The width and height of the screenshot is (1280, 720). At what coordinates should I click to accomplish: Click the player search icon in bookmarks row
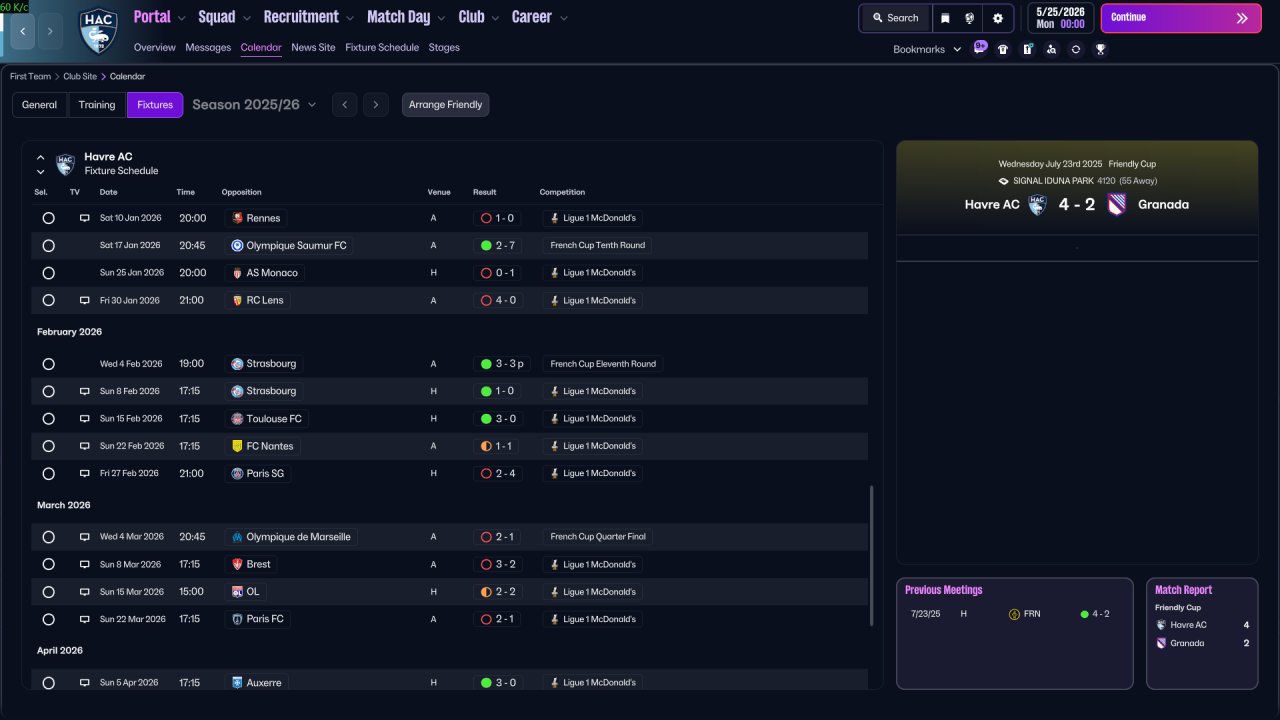click(x=1051, y=49)
